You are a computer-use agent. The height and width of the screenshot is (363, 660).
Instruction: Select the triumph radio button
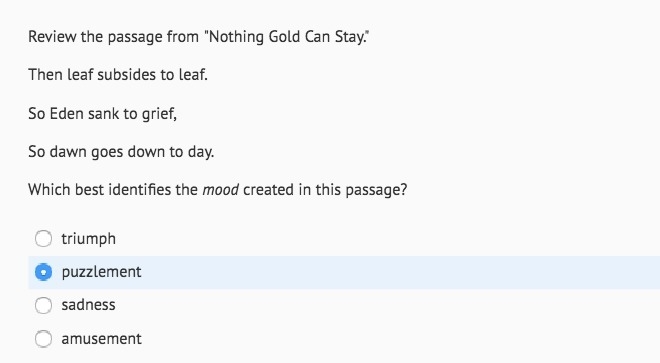click(x=43, y=238)
